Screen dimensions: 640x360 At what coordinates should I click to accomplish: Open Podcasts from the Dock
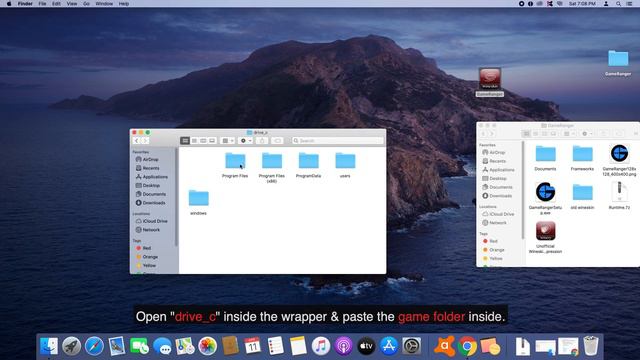pos(344,347)
